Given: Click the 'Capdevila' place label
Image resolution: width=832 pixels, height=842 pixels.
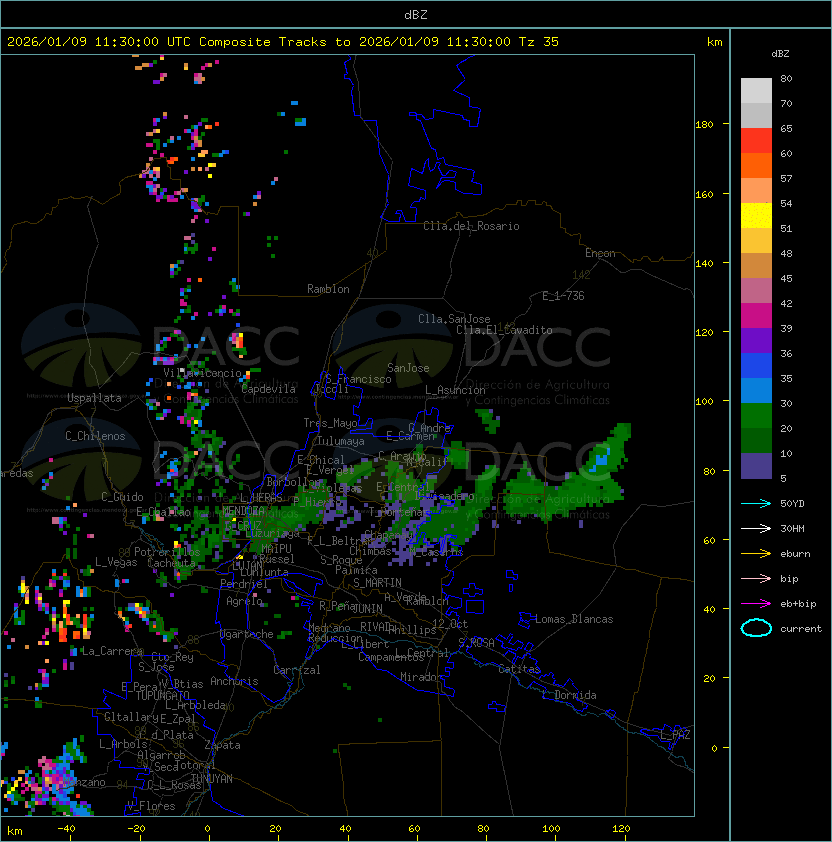Looking at the screenshot, I should click(x=269, y=389).
